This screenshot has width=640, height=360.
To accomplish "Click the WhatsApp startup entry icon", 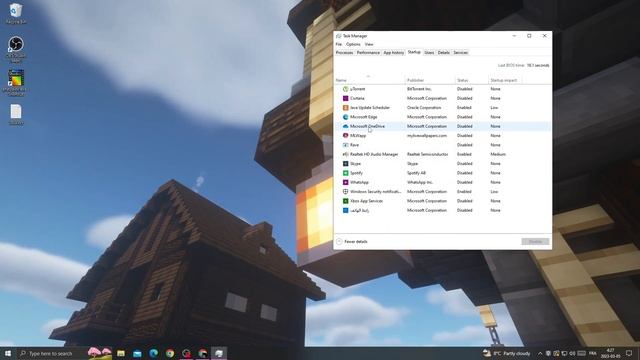I will pyautogui.click(x=345, y=182).
